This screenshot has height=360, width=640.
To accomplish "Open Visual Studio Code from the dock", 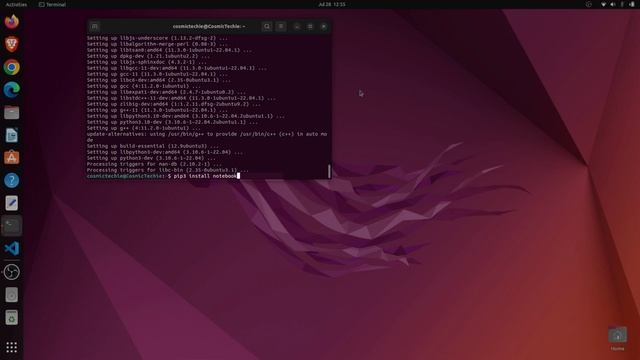I will (11, 248).
